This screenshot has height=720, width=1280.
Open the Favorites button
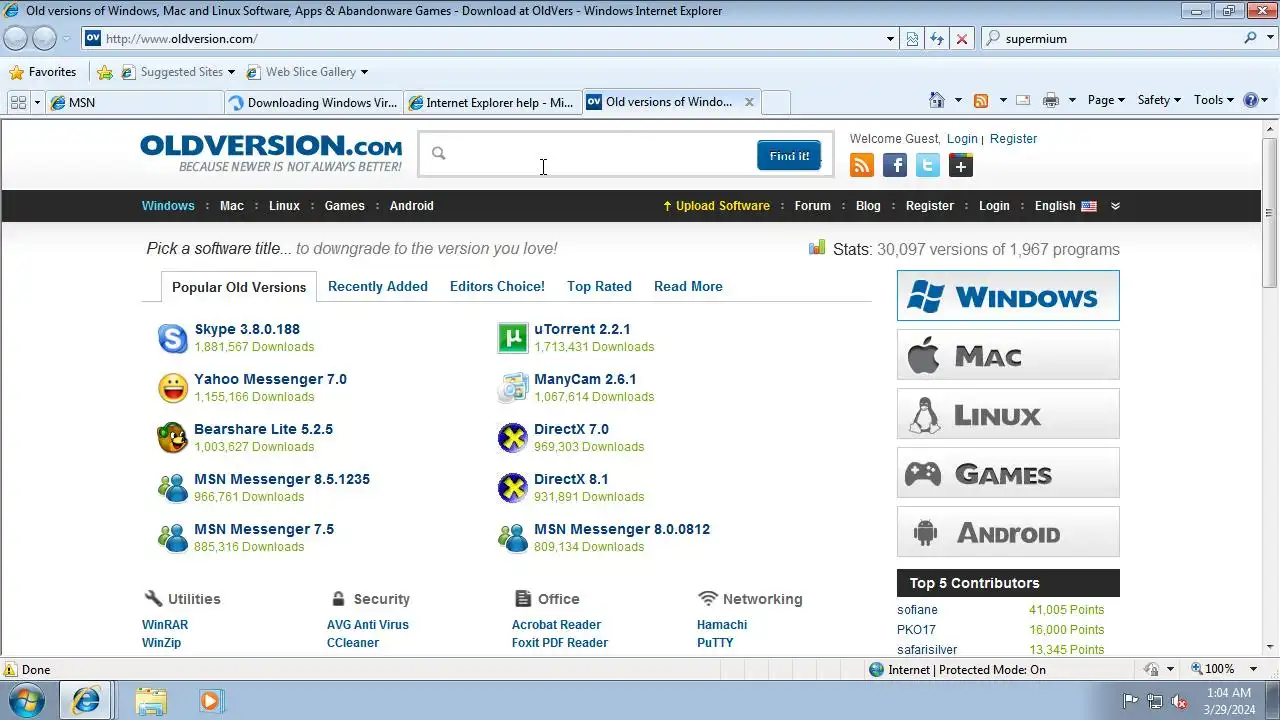coord(42,72)
